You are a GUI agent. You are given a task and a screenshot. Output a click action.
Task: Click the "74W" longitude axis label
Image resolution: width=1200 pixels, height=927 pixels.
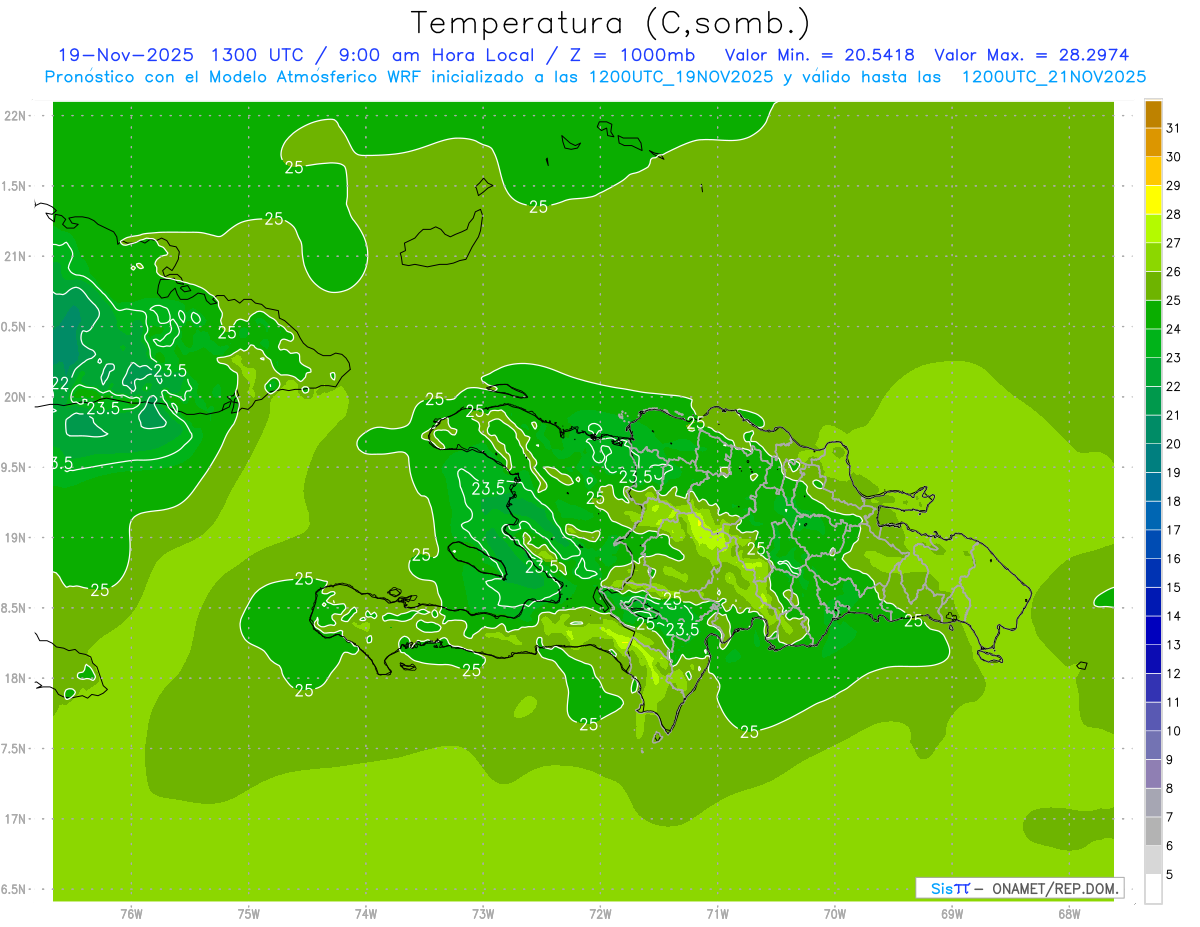click(366, 914)
